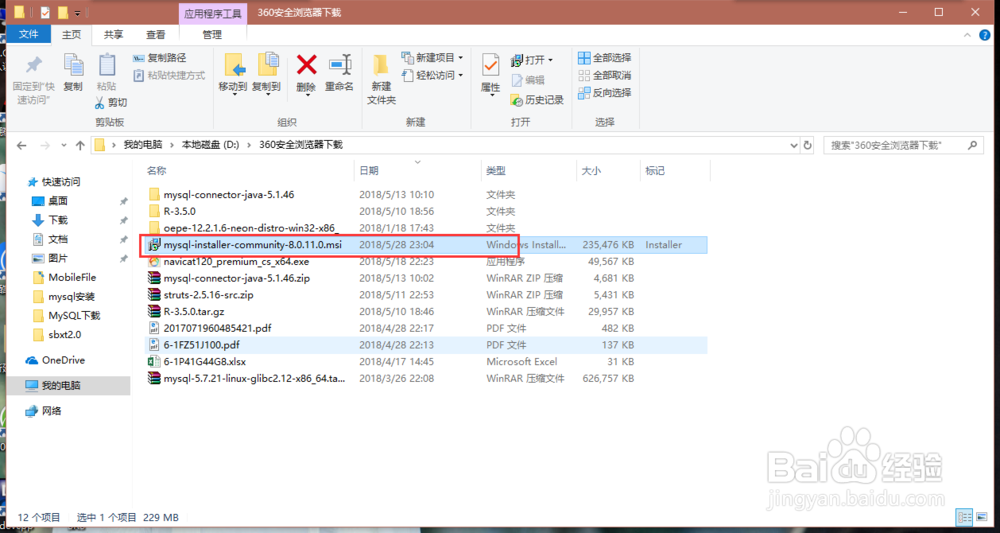
Task: Click the Pin to Quick Access icon
Action: pyautogui.click(x=33, y=65)
